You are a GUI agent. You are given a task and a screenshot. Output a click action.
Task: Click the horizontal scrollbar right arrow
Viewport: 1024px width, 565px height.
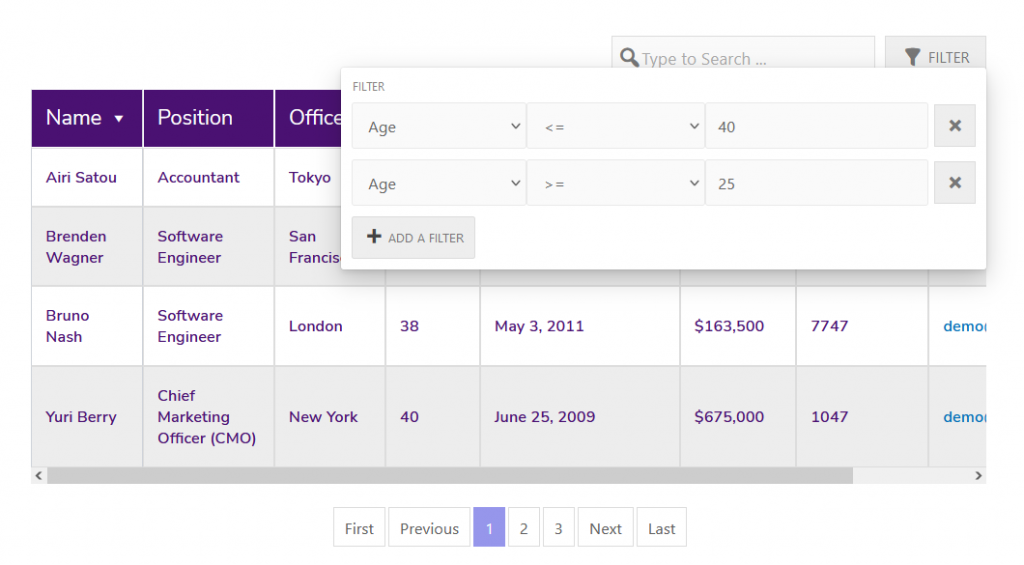tap(978, 476)
